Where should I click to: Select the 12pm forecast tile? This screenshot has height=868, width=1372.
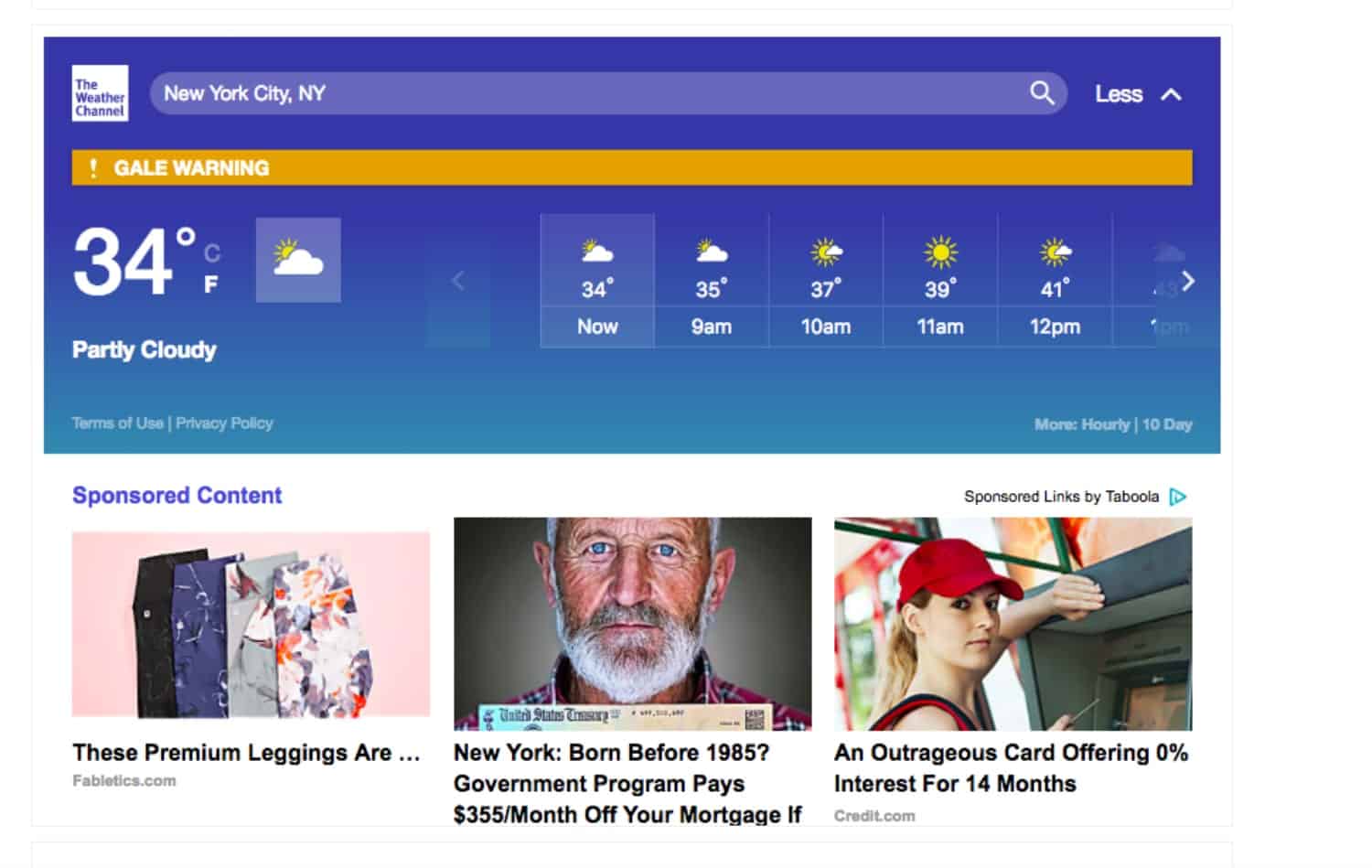click(1055, 282)
